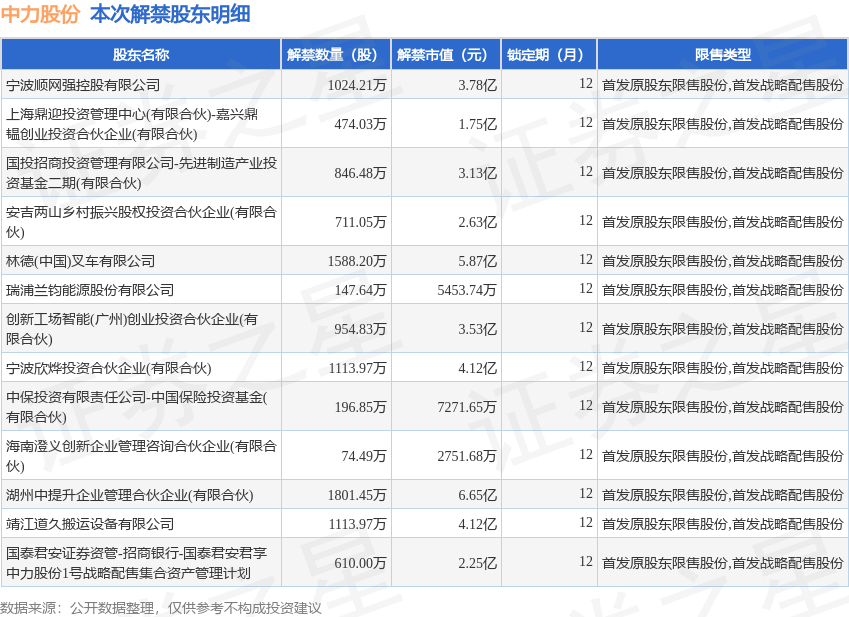This screenshot has width=849, height=617.
Task: Select the 股东名称 column header
Action: tap(141, 55)
